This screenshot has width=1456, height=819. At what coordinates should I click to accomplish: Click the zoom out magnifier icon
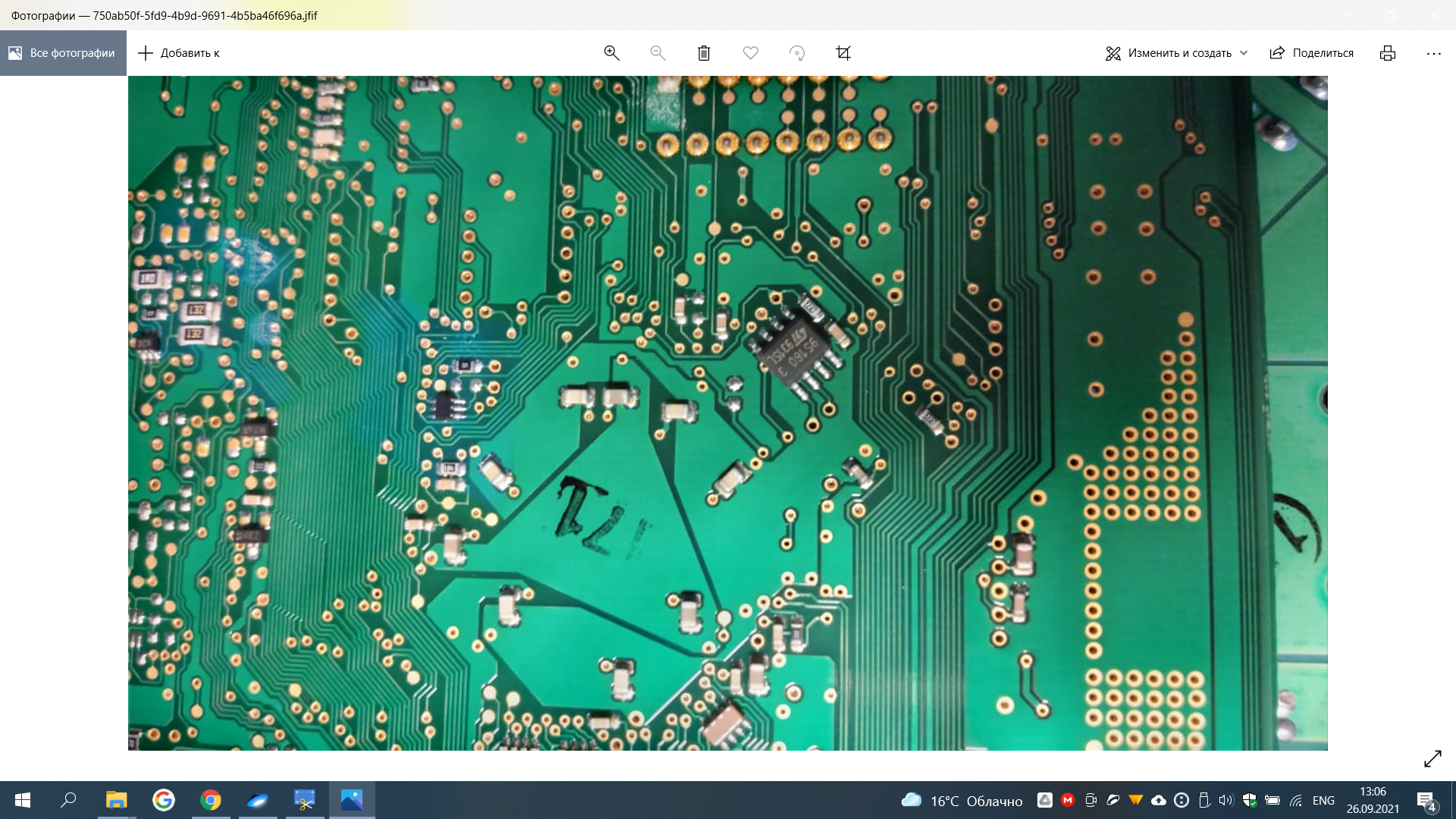click(x=657, y=53)
